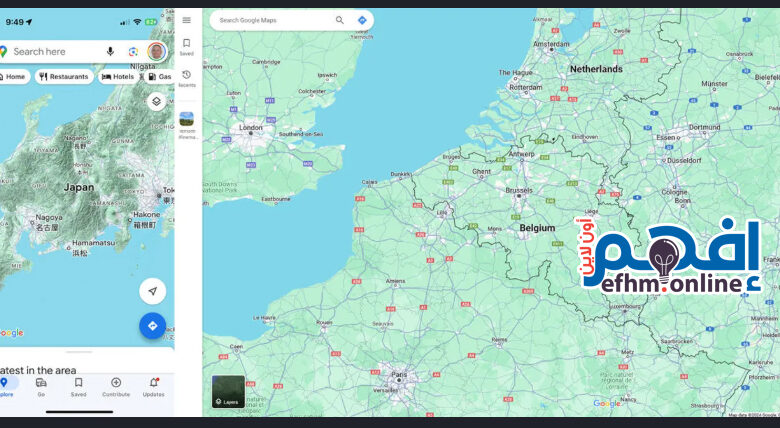
Task: Open the hamburger menu in desktop Maps
Action: point(187,20)
